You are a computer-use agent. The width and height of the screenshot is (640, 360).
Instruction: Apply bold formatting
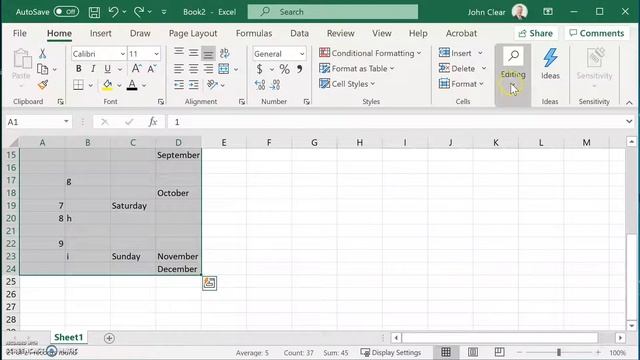point(78,69)
